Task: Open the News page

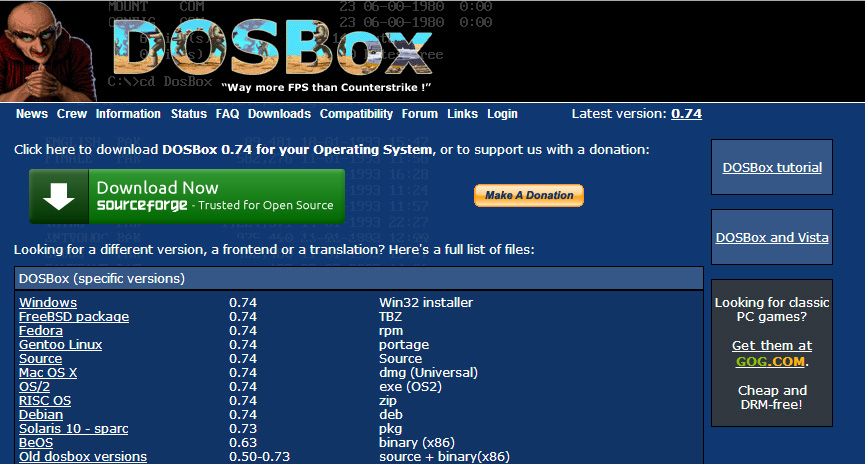Action: tap(31, 114)
